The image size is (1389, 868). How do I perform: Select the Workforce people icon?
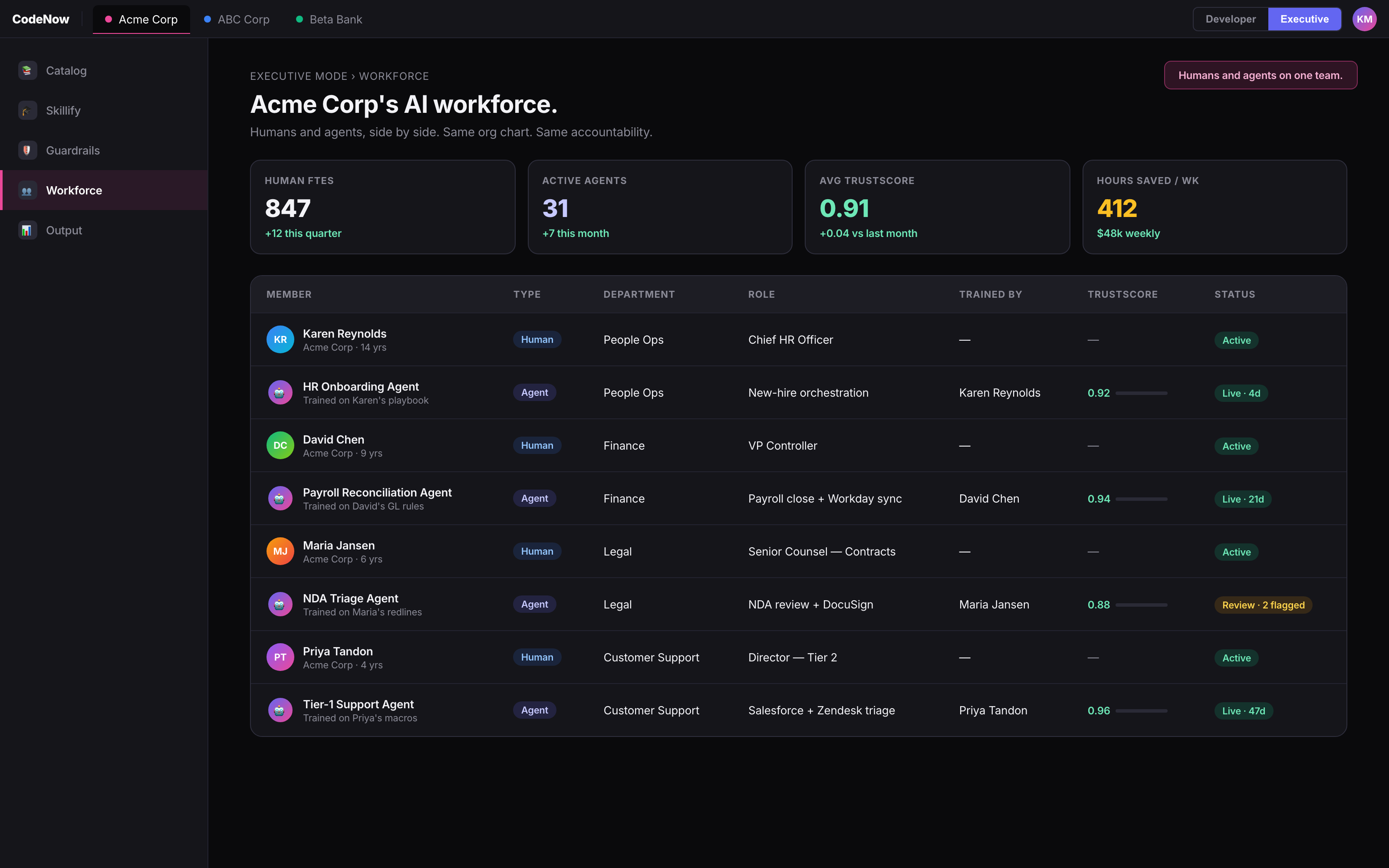pyautogui.click(x=27, y=190)
